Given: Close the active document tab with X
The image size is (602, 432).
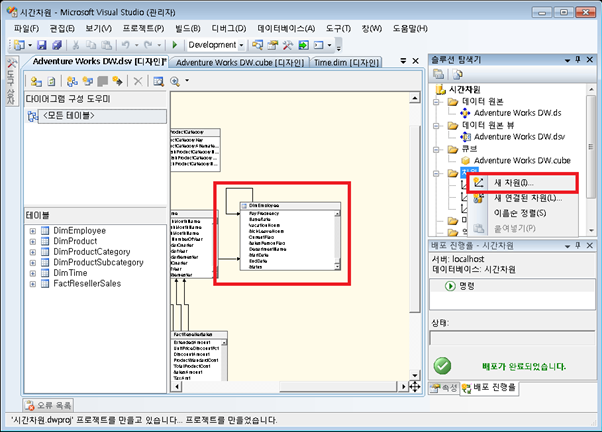Looking at the screenshot, I should [x=415, y=61].
